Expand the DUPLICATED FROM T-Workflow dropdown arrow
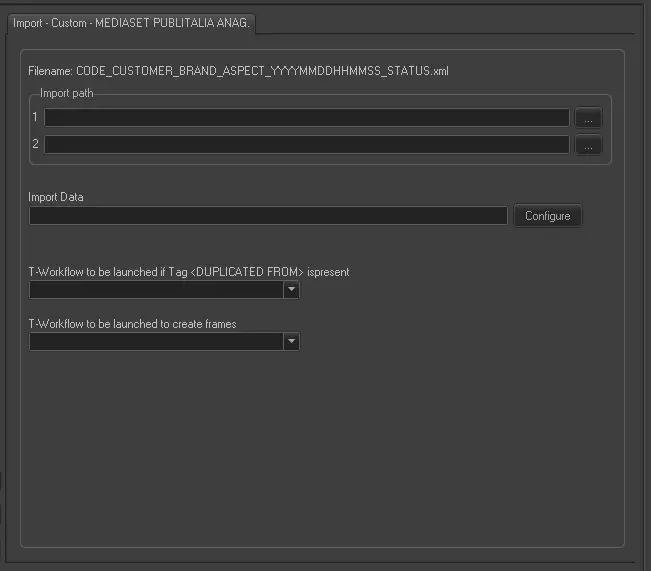 click(291, 290)
